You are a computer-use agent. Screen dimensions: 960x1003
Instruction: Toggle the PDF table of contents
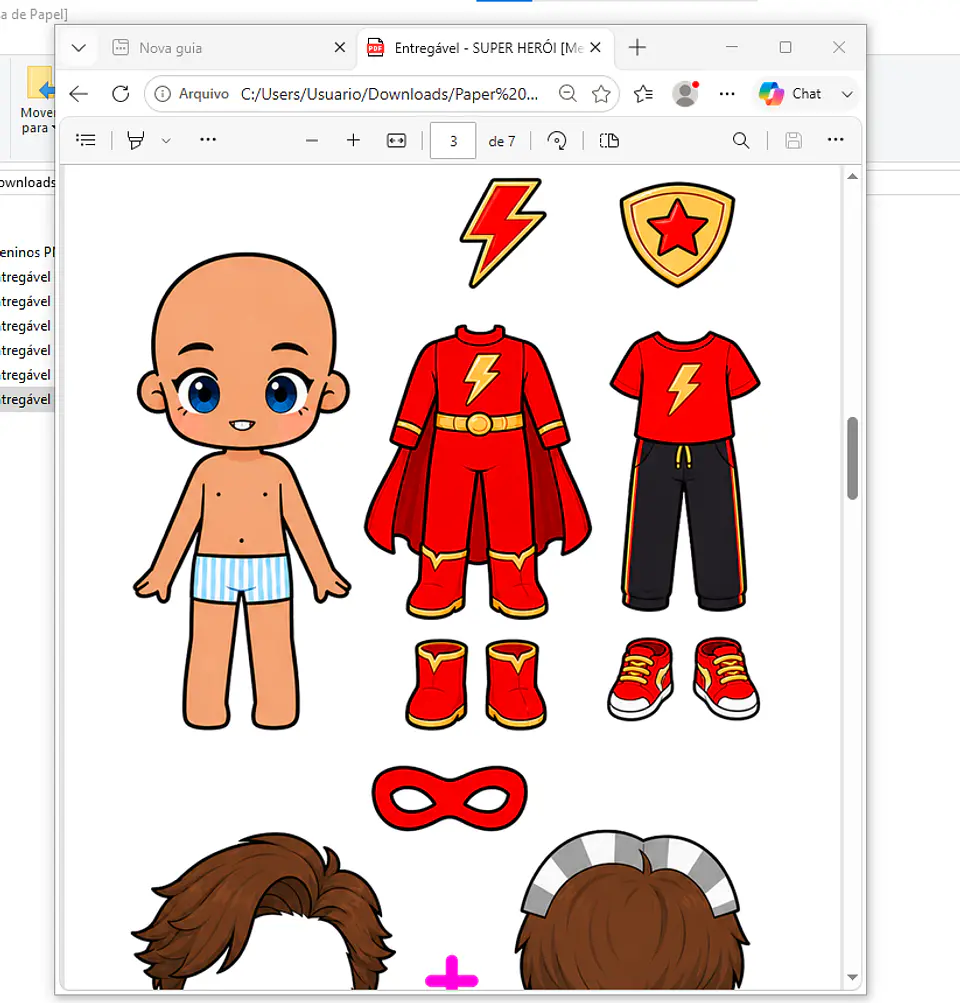coord(86,140)
